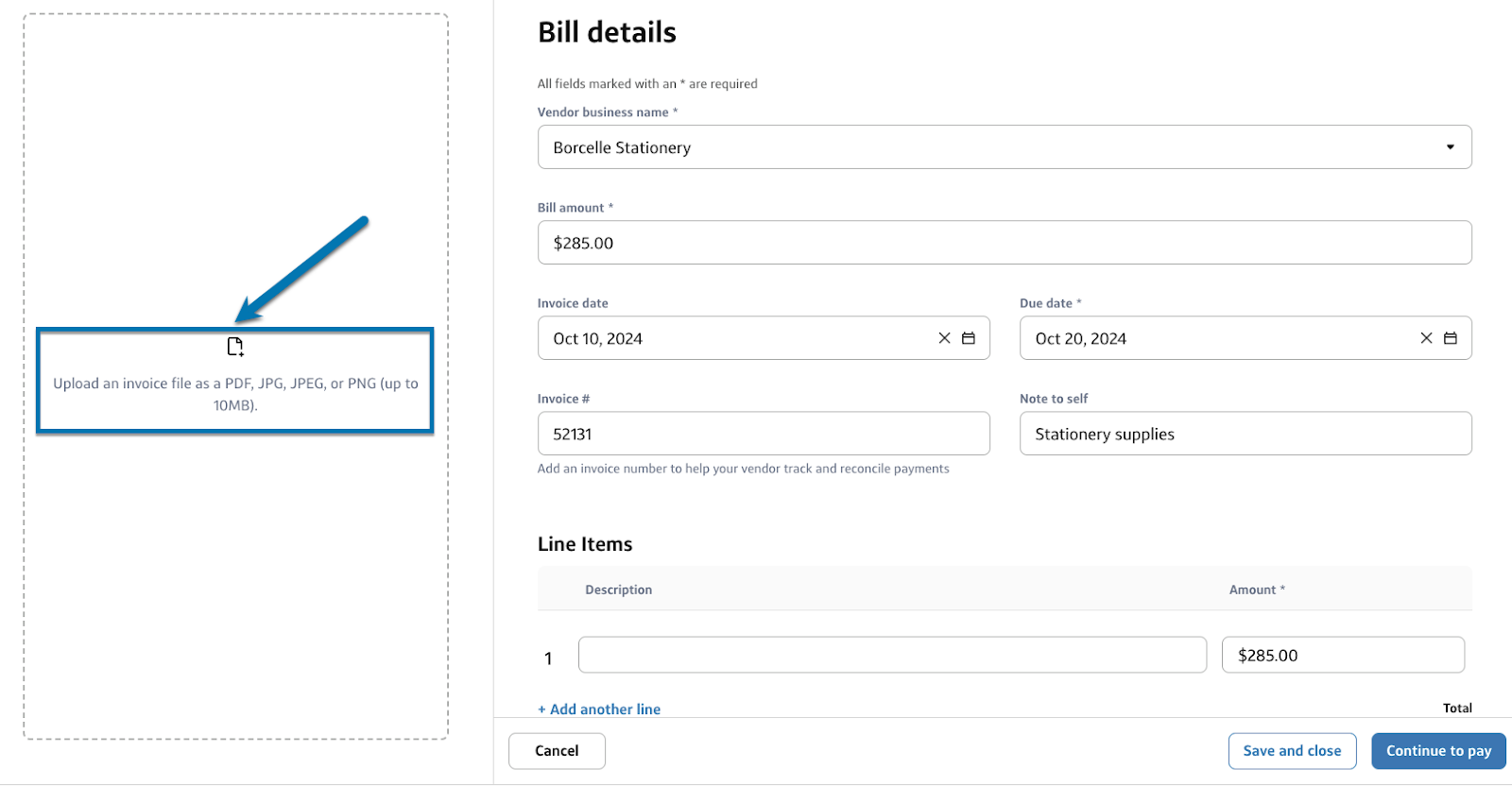Open Invoice date calendar picker icon

click(969, 338)
